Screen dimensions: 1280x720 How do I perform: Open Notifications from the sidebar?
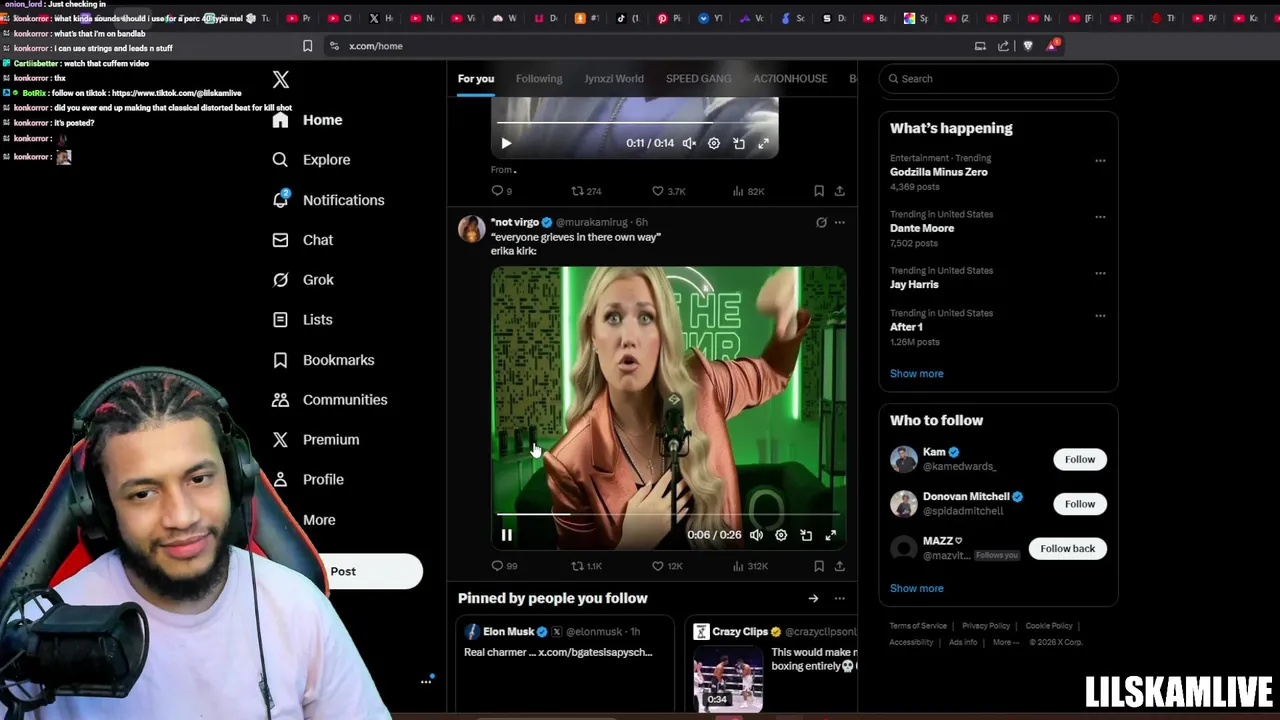point(328,200)
